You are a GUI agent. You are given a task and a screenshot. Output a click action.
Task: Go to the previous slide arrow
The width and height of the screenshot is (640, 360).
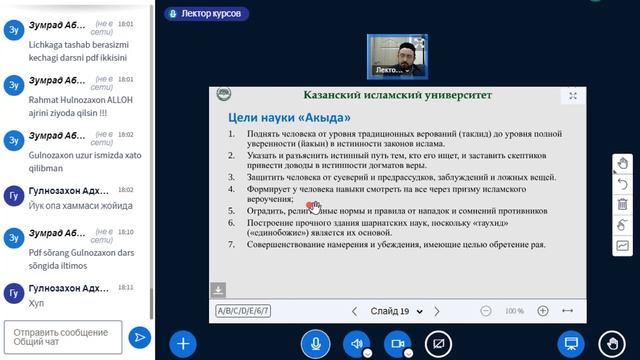[x=354, y=311]
